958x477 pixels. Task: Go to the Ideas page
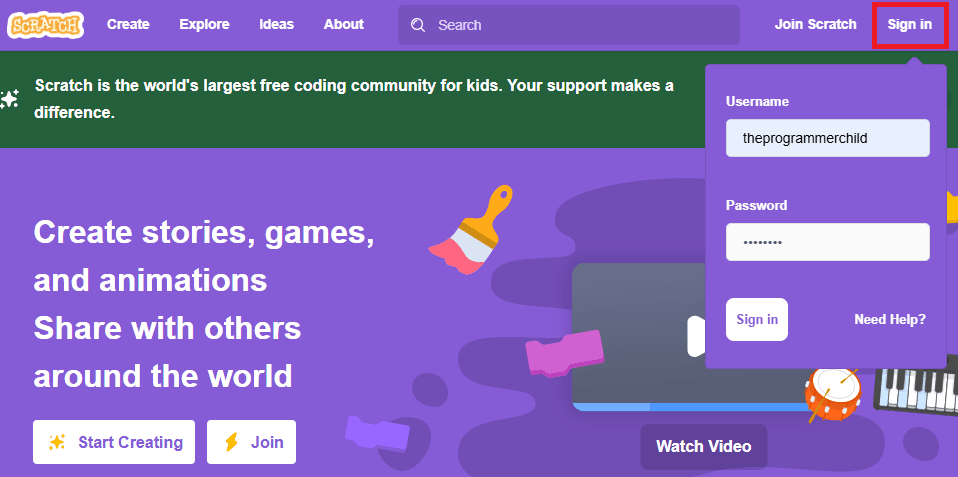tap(277, 25)
